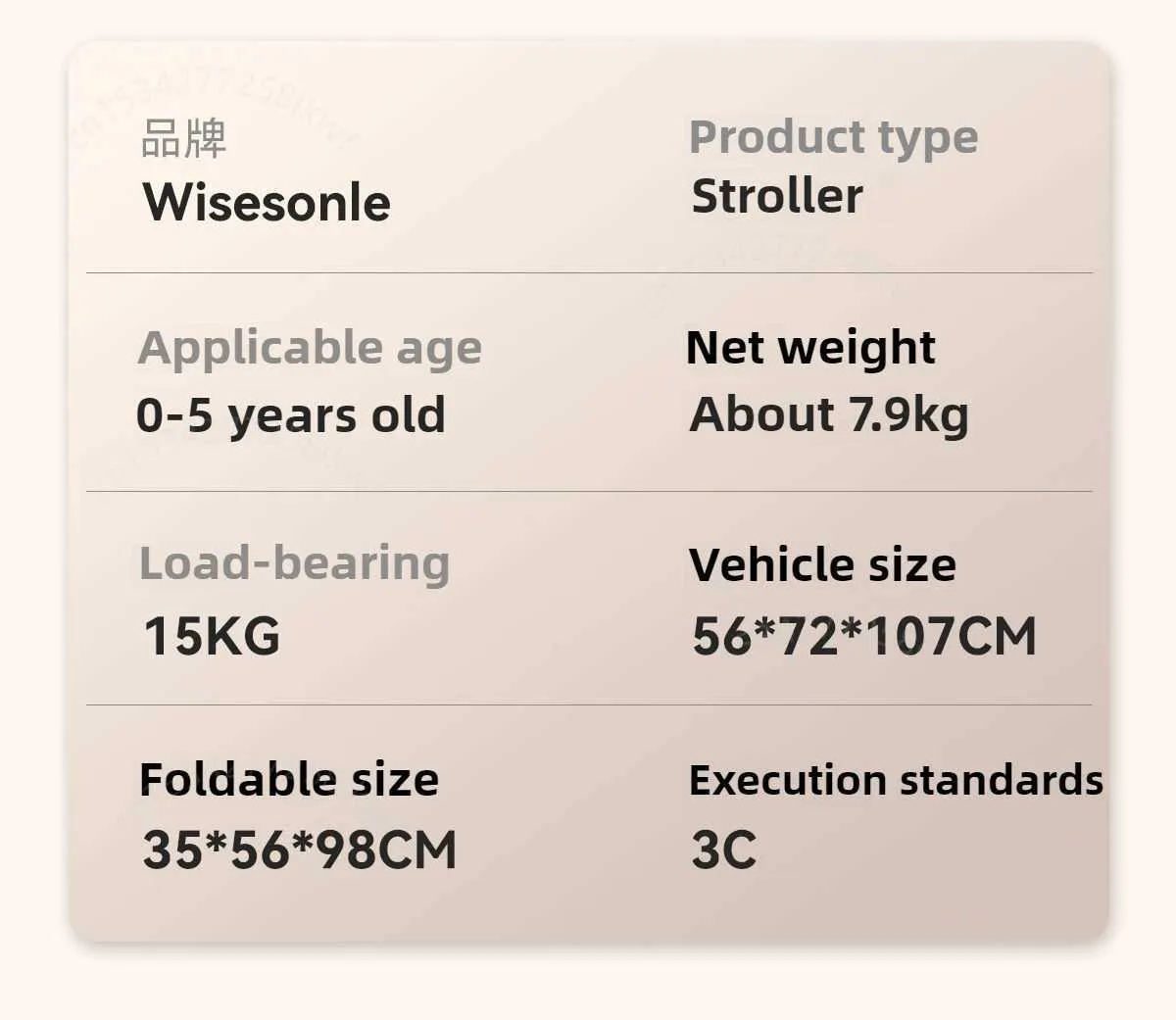Select the 35*56*98CM folded dimensions
The height and width of the screenshot is (1020, 1176).
(x=299, y=849)
